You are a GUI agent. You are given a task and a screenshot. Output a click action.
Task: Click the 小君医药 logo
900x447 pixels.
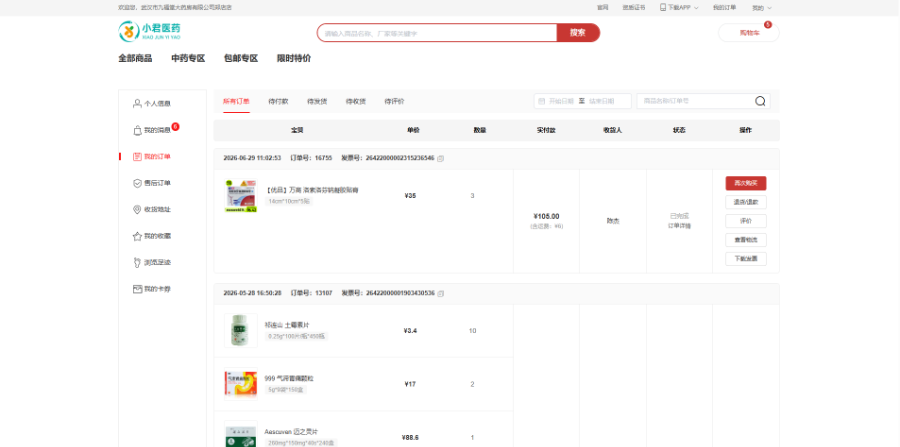pyautogui.click(x=150, y=32)
